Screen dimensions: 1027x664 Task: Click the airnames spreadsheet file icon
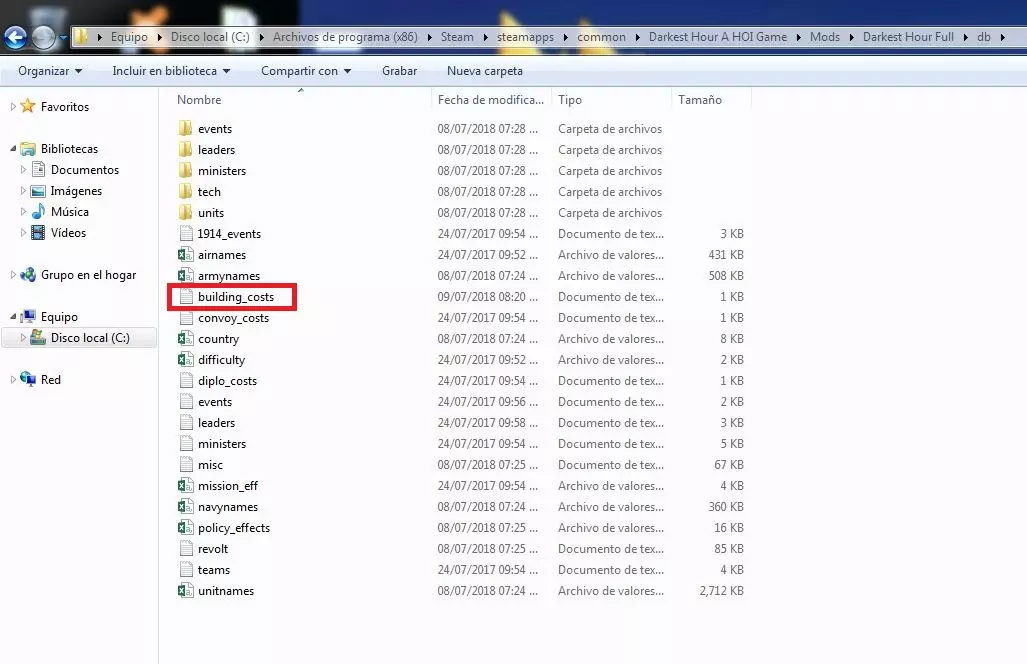[186, 254]
